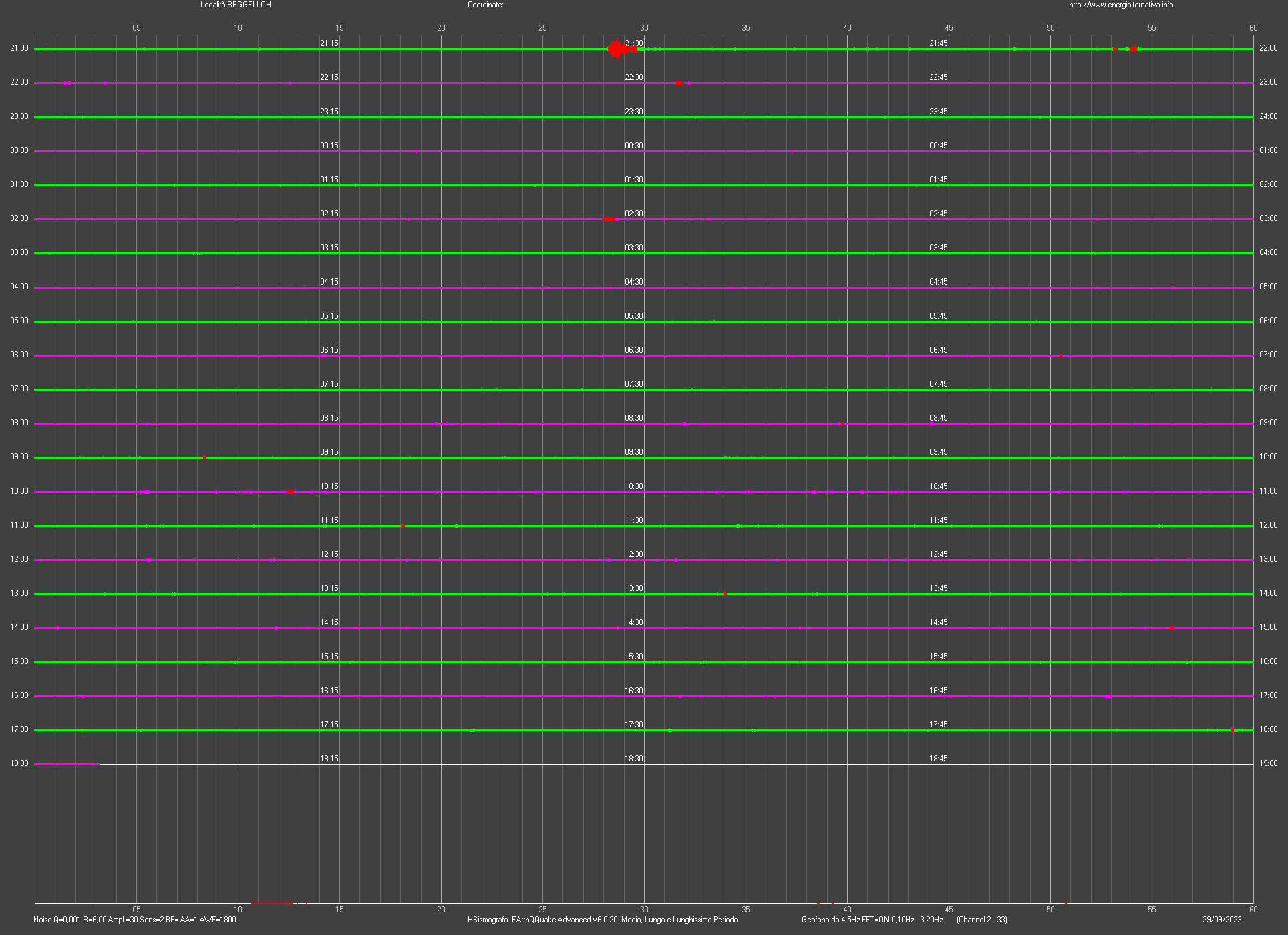Click the red event marker on the 10:00 trace near 10:15
The width and height of the screenshot is (1288, 935).
pos(290,492)
